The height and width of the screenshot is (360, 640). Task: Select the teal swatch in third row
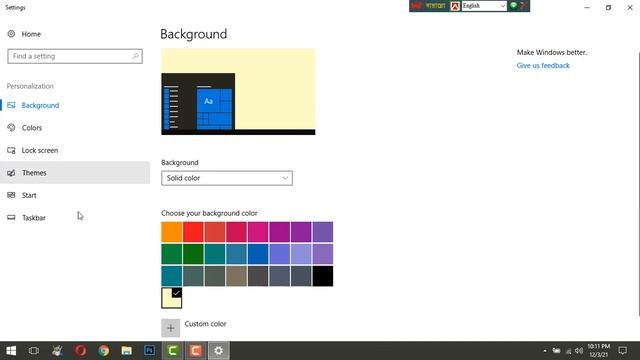pos(171,276)
